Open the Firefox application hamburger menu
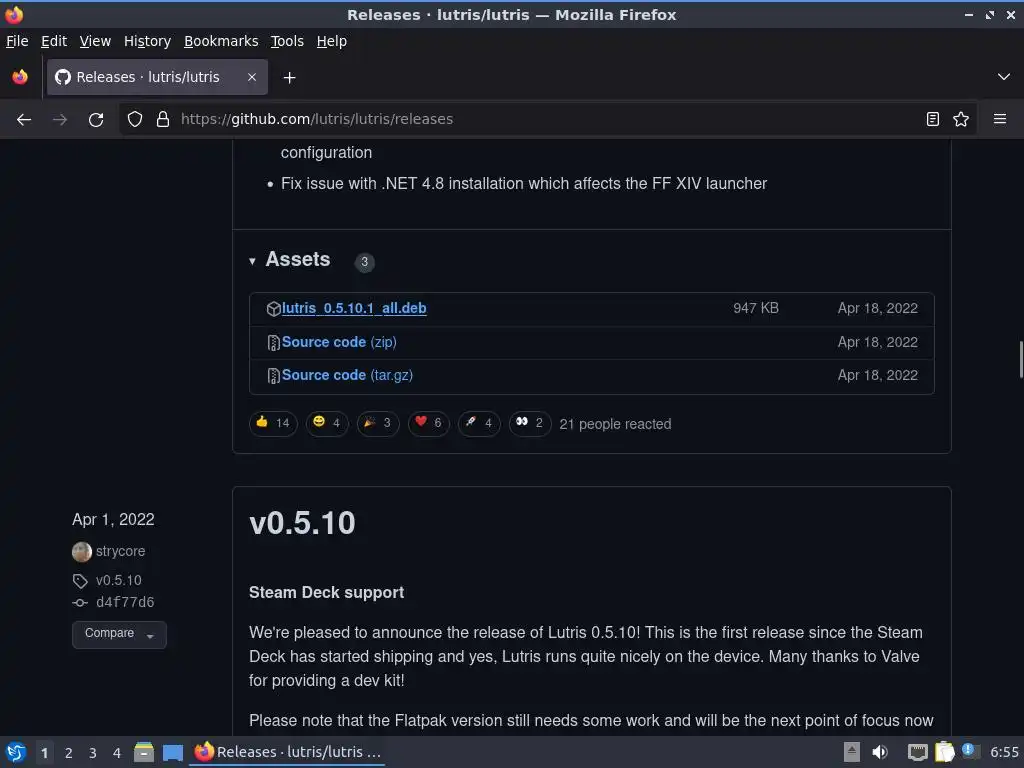Screen dimensions: 1024x768 [1000, 119]
